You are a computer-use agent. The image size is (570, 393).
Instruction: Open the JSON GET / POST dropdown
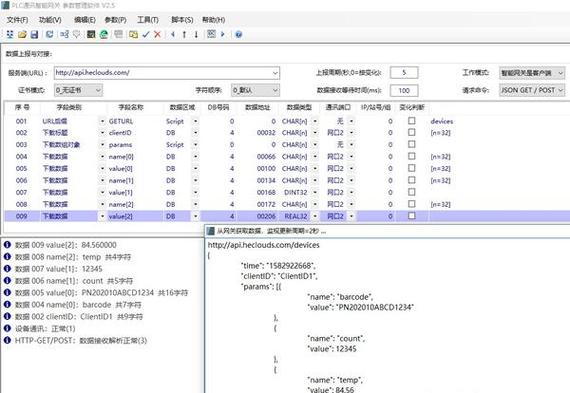(x=532, y=90)
